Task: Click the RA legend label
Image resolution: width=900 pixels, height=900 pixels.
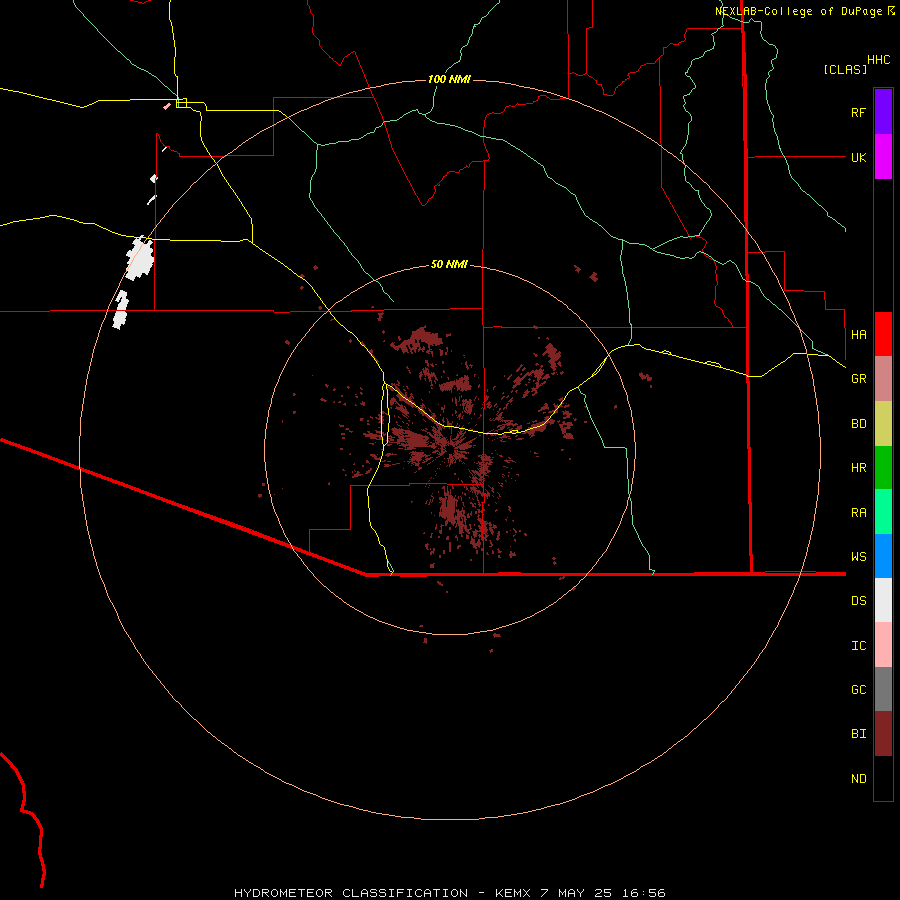Action: [x=858, y=513]
